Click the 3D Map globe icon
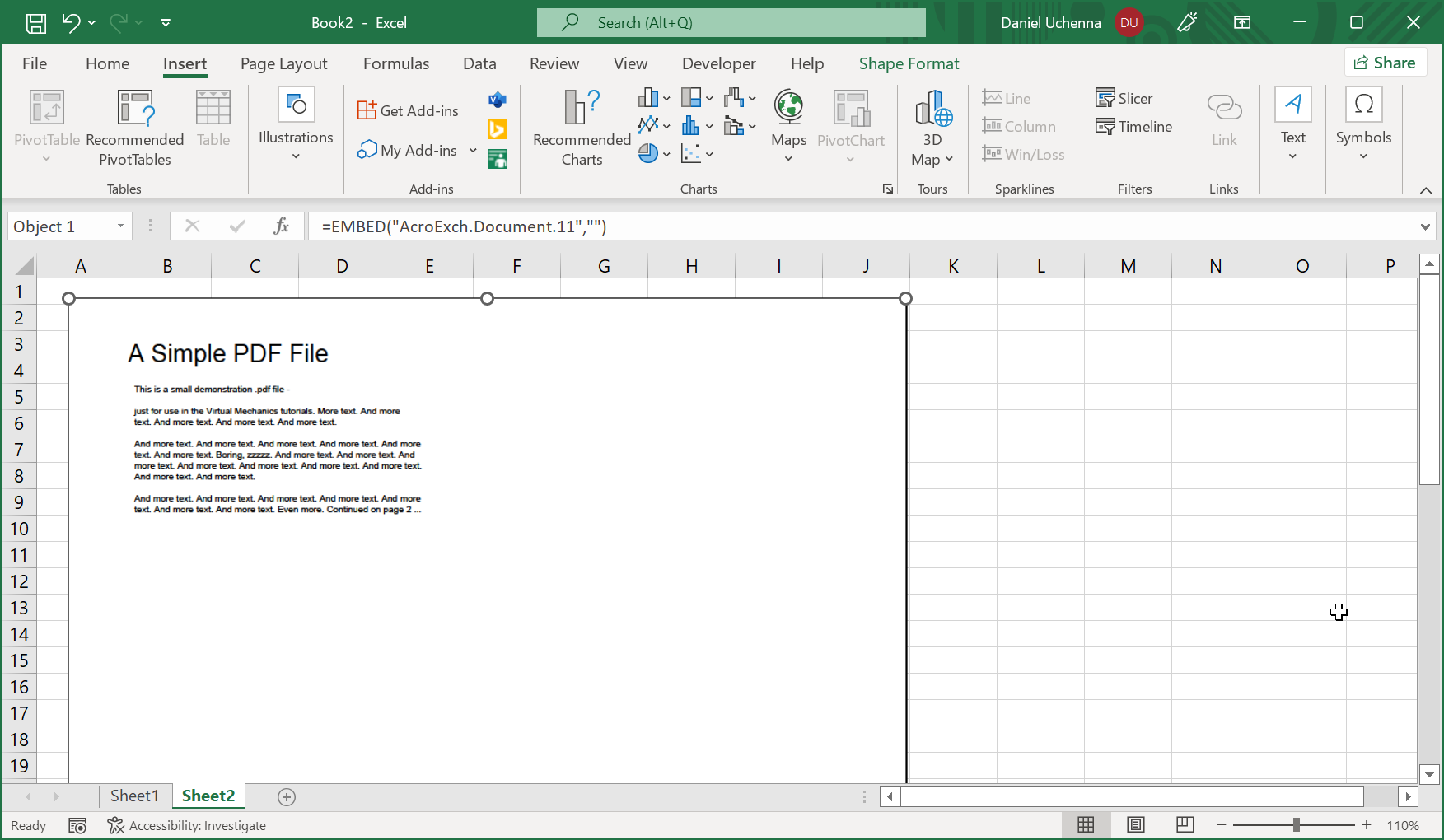Image resolution: width=1444 pixels, height=840 pixels. tap(932, 109)
